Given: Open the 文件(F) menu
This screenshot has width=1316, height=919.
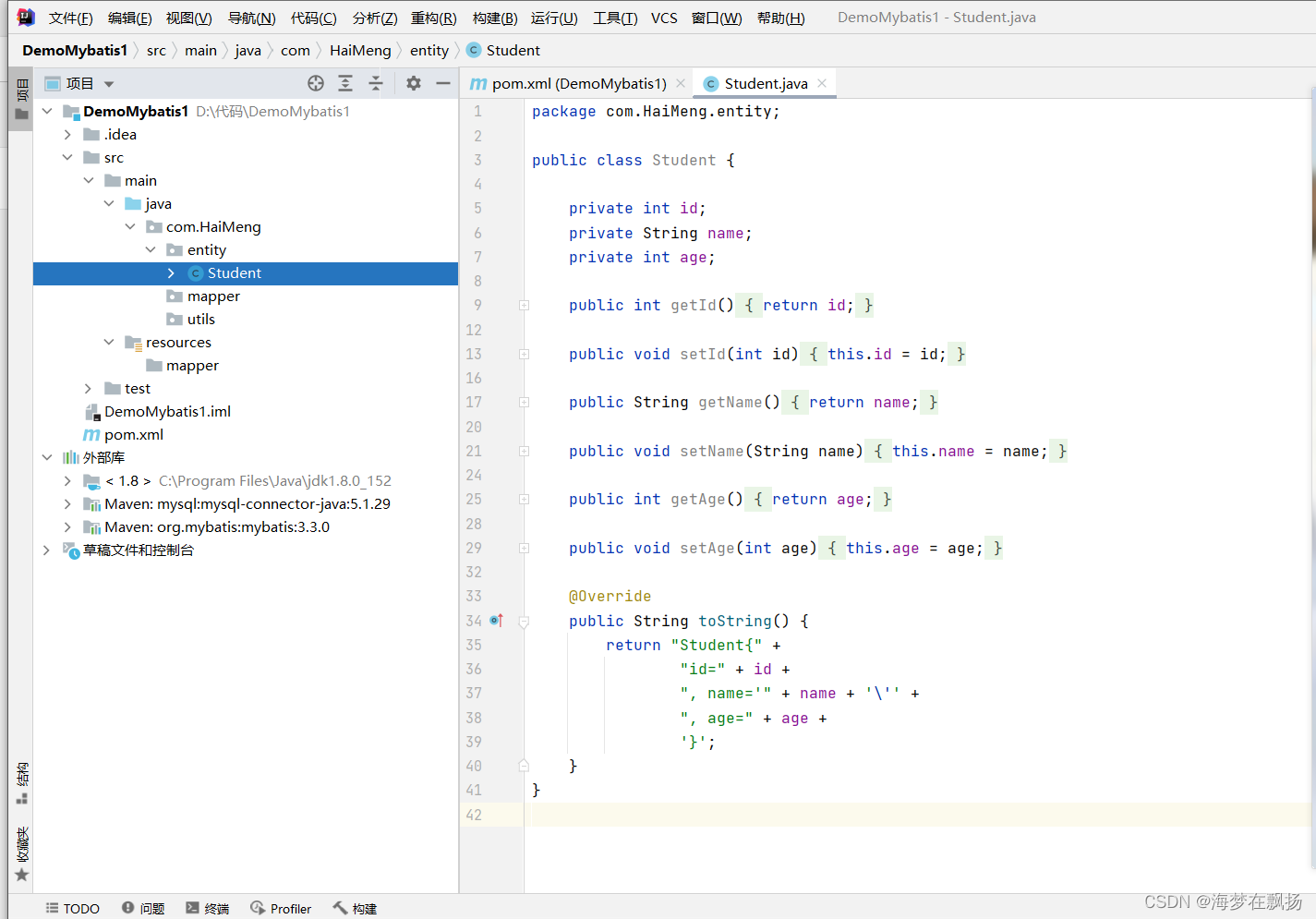Looking at the screenshot, I should tap(71, 18).
